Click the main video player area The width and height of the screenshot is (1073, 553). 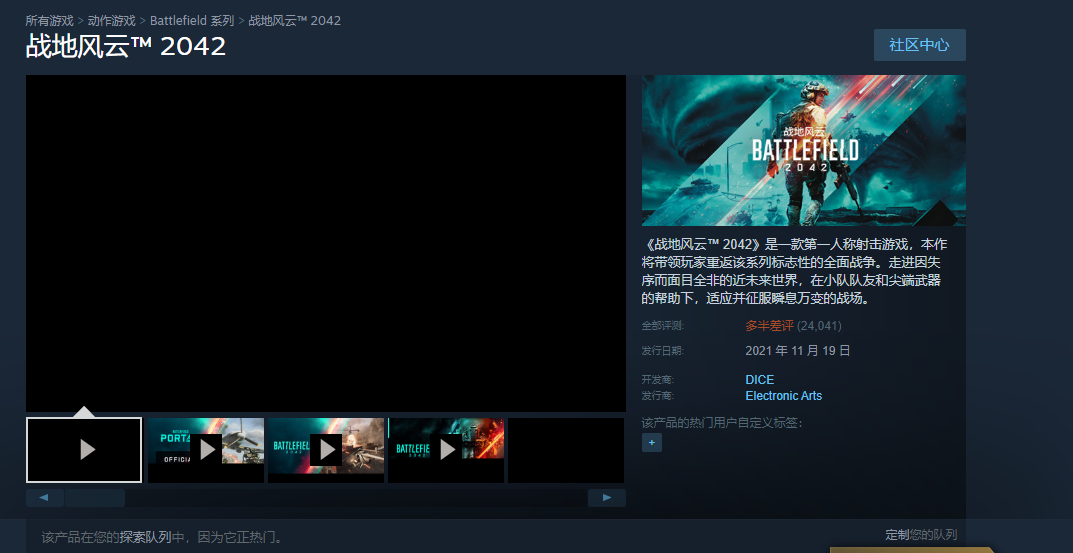[326, 243]
